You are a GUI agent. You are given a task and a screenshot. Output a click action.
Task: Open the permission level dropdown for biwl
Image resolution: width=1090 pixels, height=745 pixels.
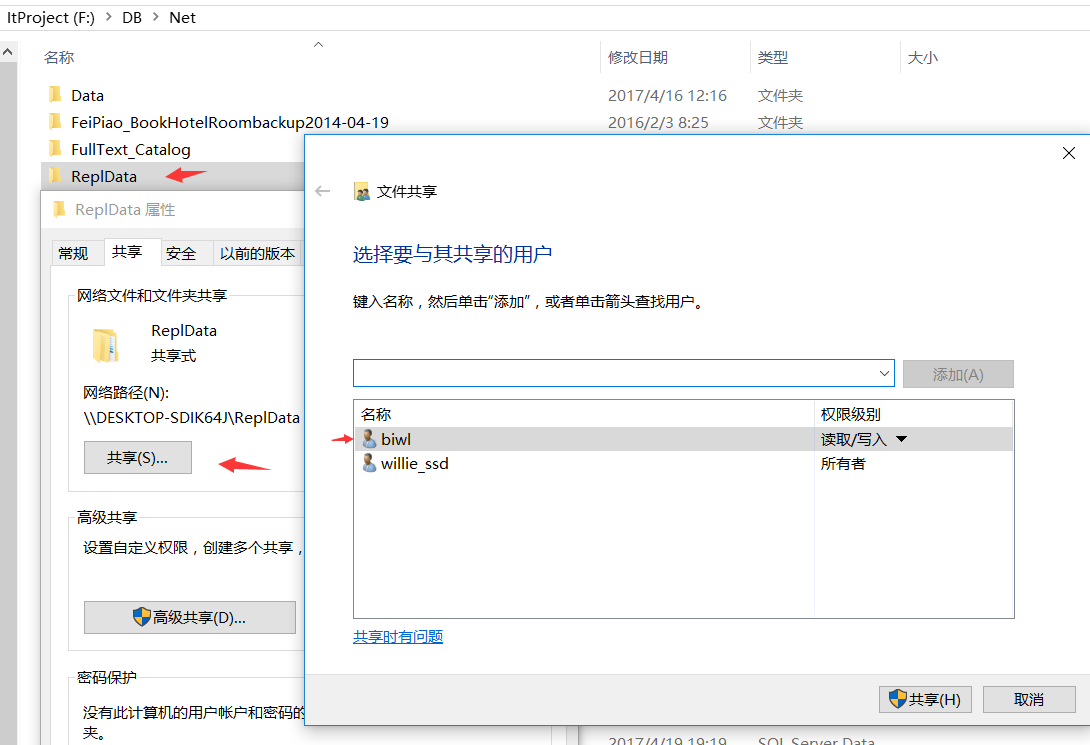901,439
